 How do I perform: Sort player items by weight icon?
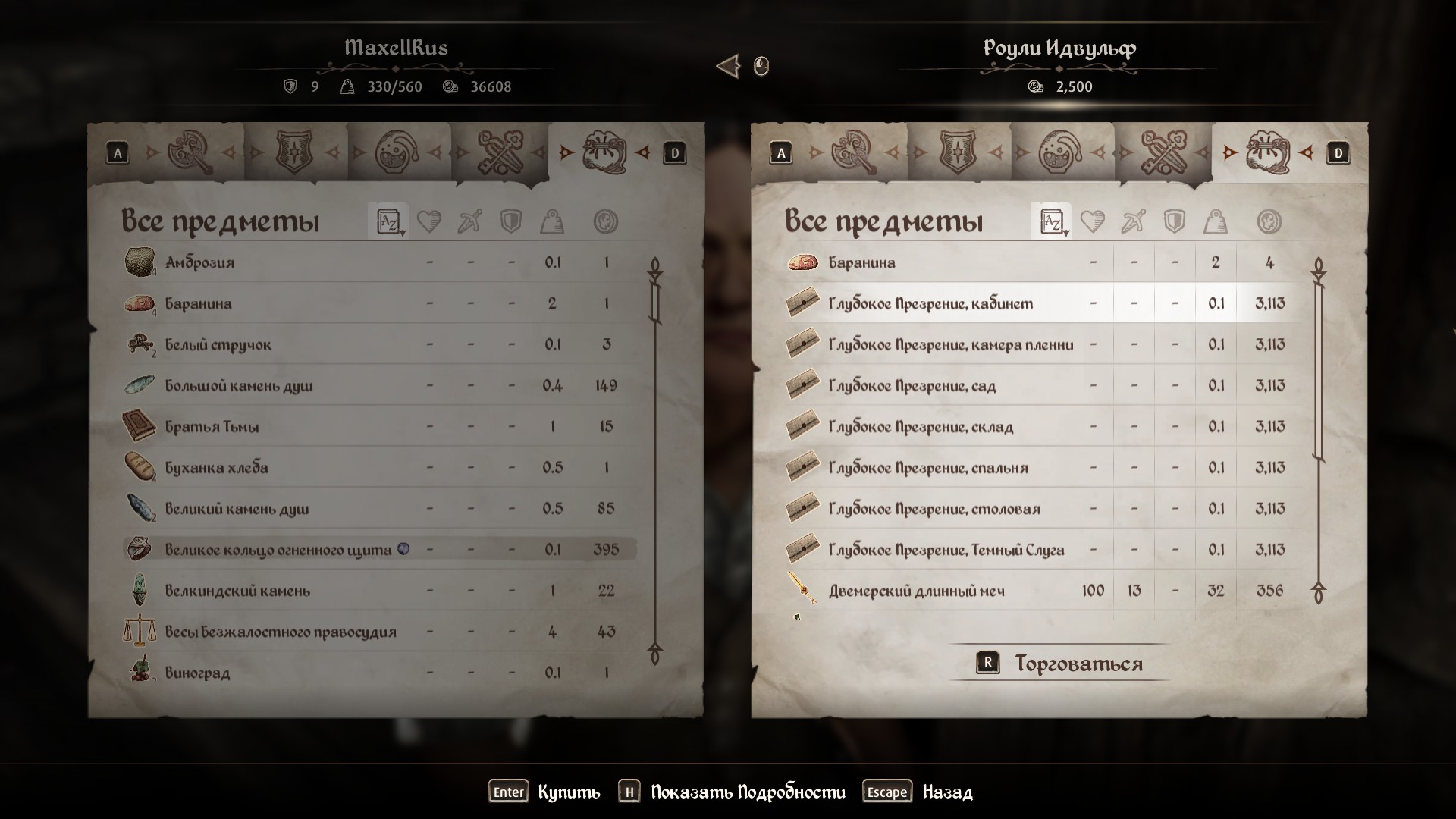[x=552, y=221]
